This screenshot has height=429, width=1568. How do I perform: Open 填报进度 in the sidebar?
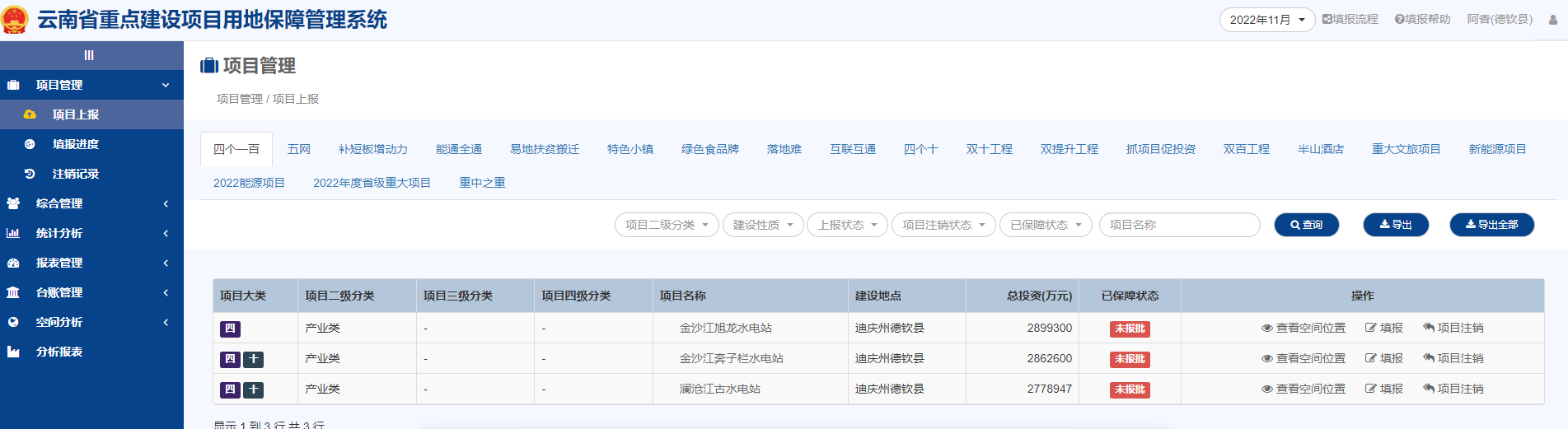coord(75,144)
